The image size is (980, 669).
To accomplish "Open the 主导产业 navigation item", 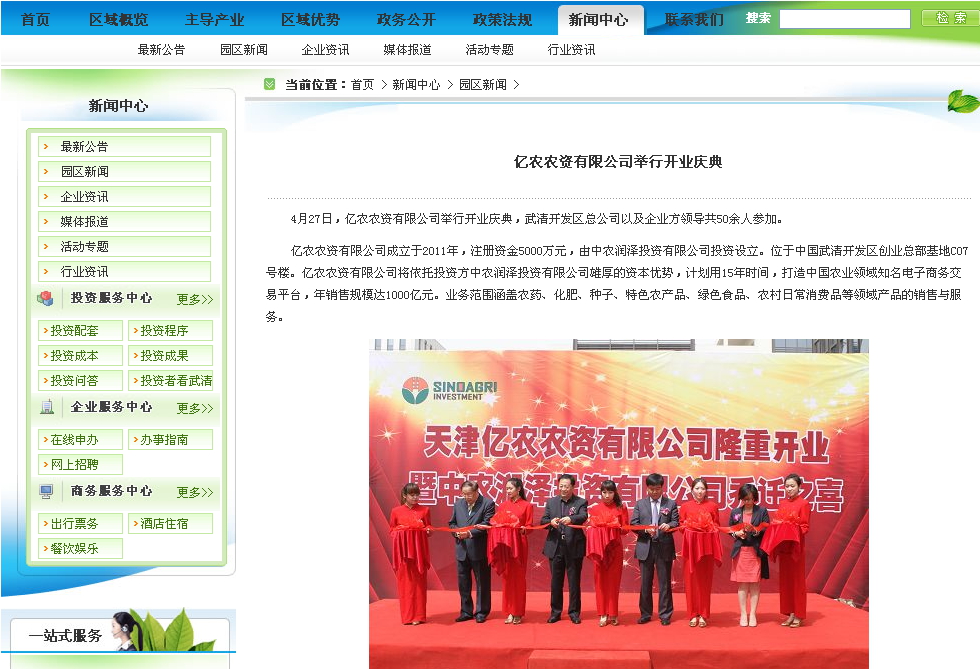I will click(x=214, y=20).
